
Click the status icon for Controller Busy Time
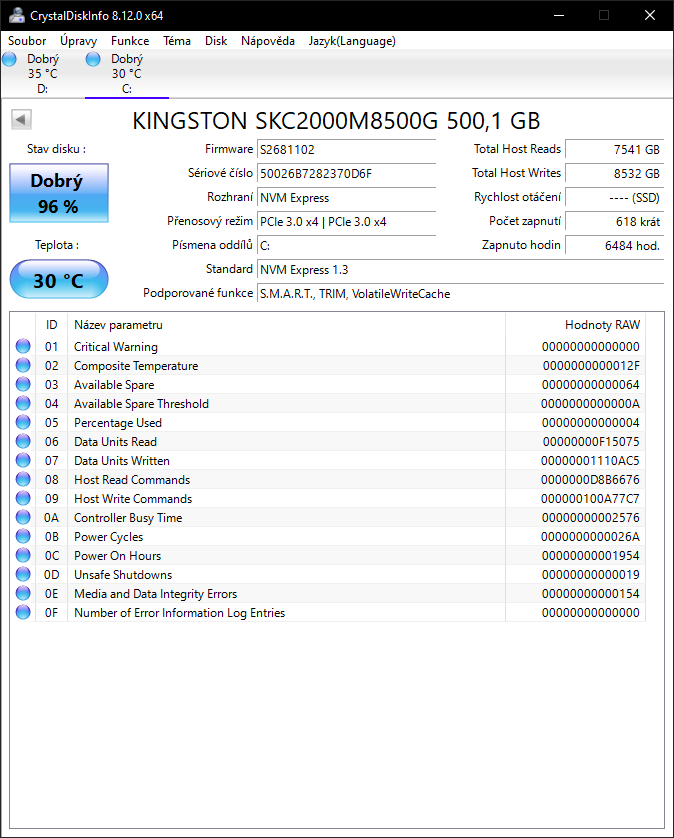pos(23,517)
